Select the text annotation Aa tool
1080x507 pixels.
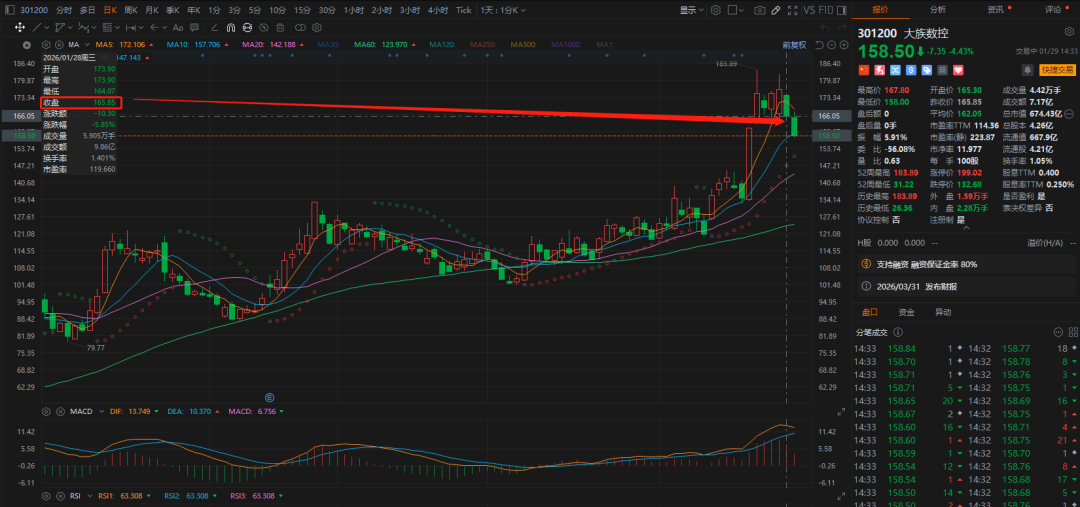[x=177, y=28]
